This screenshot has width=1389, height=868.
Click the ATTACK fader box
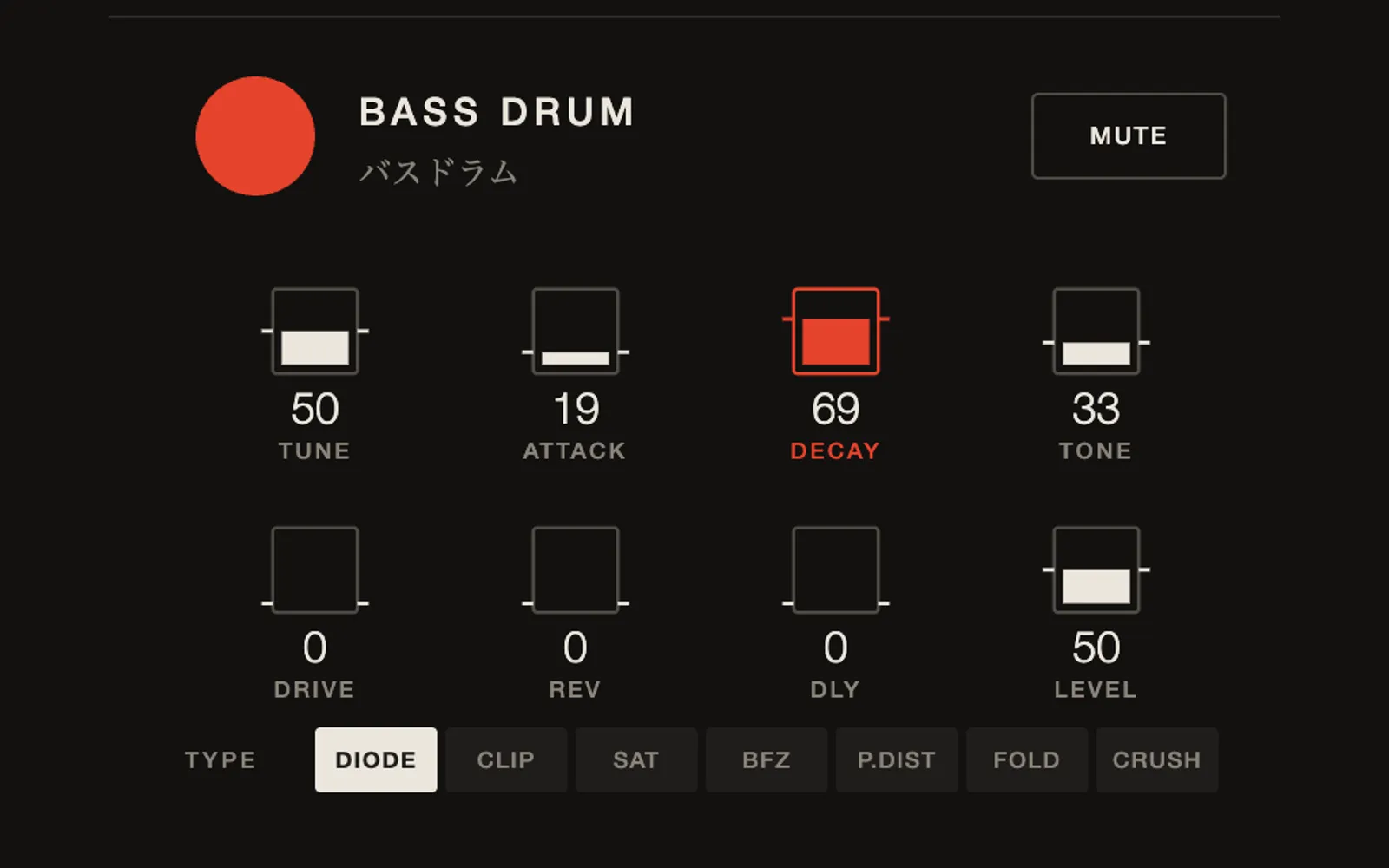point(576,332)
